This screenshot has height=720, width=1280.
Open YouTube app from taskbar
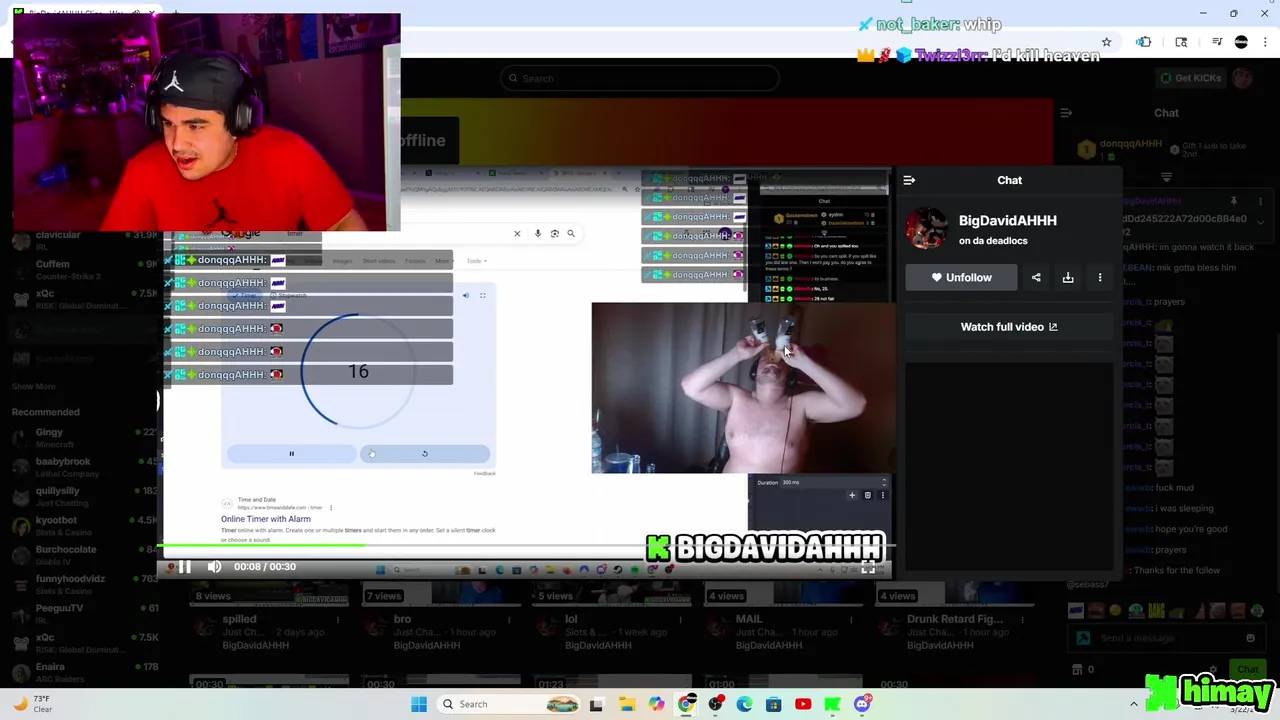tap(803, 704)
